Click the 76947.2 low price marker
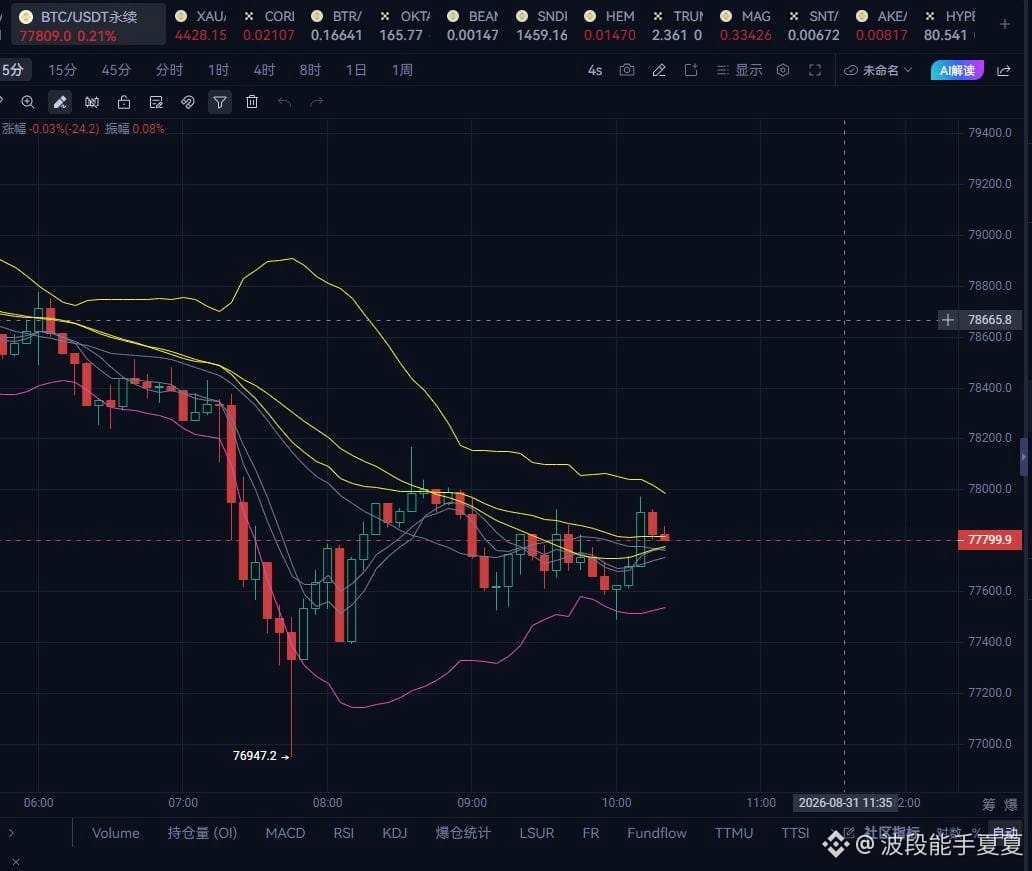Image resolution: width=1032 pixels, height=871 pixels. [x=261, y=756]
